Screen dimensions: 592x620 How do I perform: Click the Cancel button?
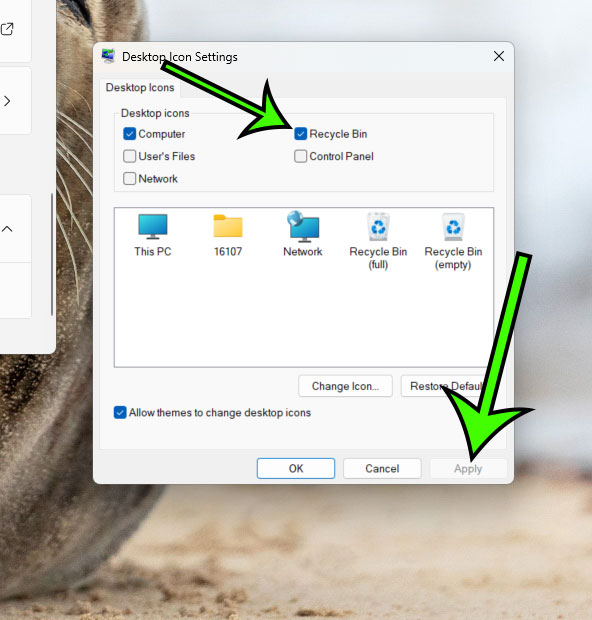[382, 469]
